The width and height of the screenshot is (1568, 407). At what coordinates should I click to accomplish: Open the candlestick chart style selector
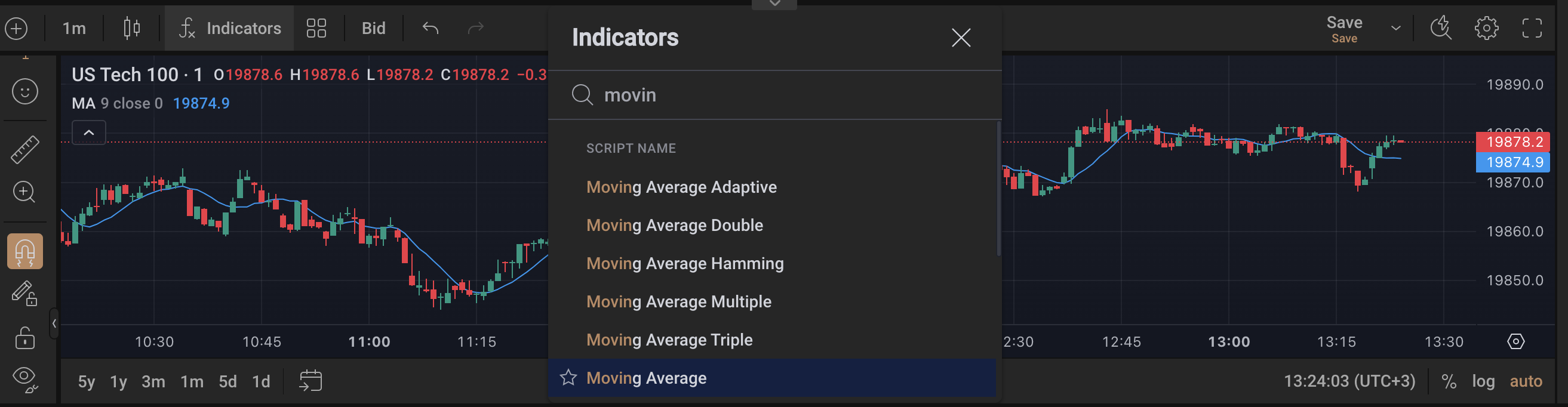point(131,29)
